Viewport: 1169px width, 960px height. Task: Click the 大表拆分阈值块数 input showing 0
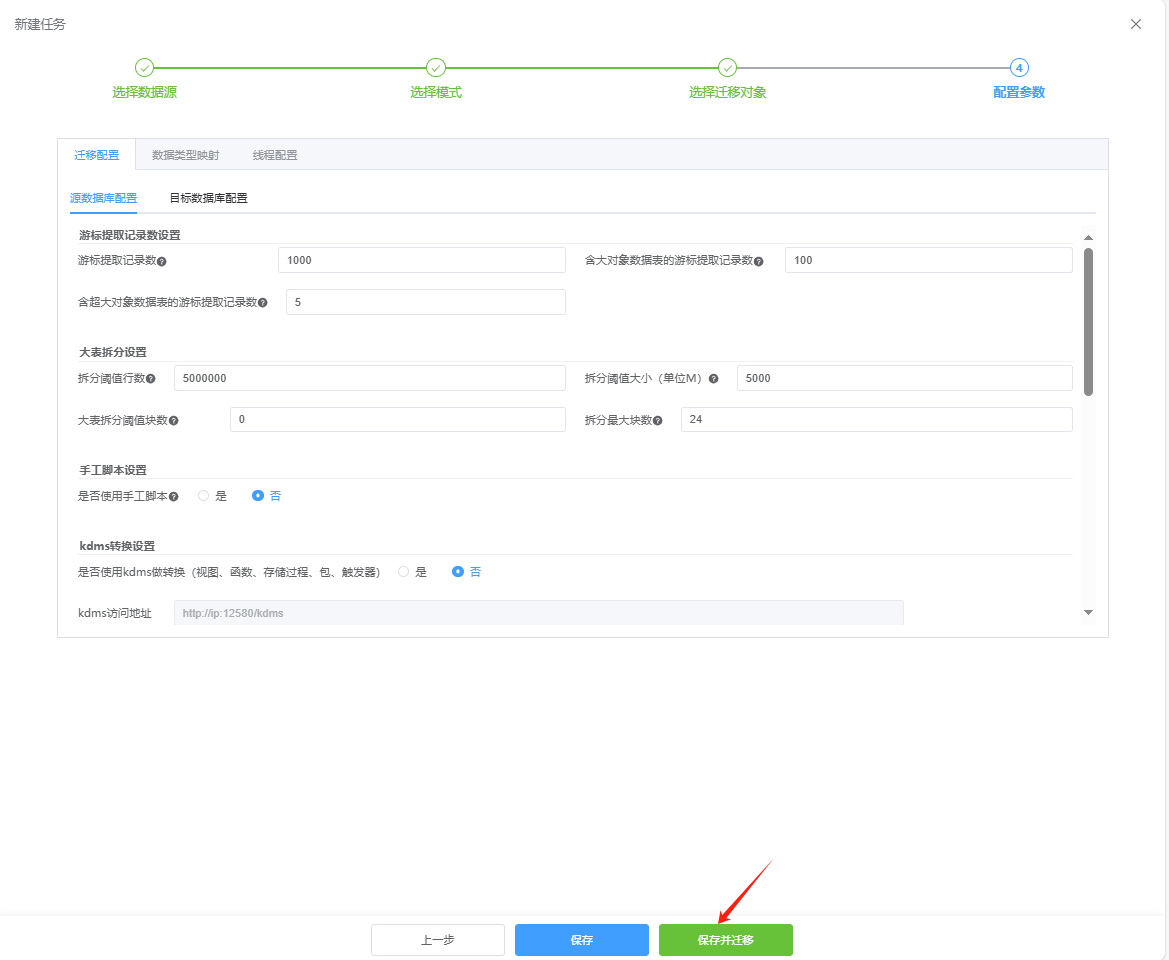tap(398, 419)
